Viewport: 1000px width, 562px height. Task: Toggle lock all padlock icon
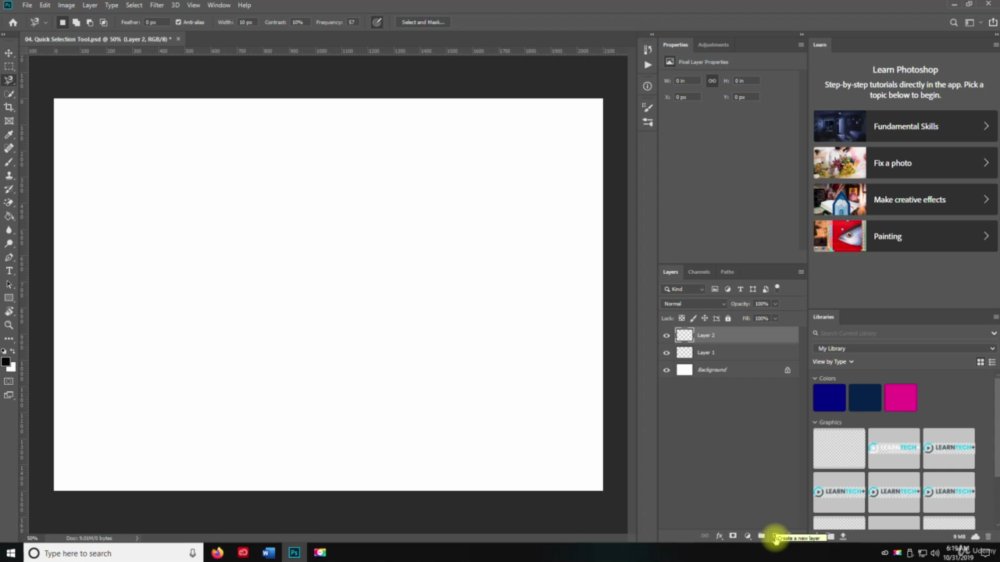click(728, 318)
